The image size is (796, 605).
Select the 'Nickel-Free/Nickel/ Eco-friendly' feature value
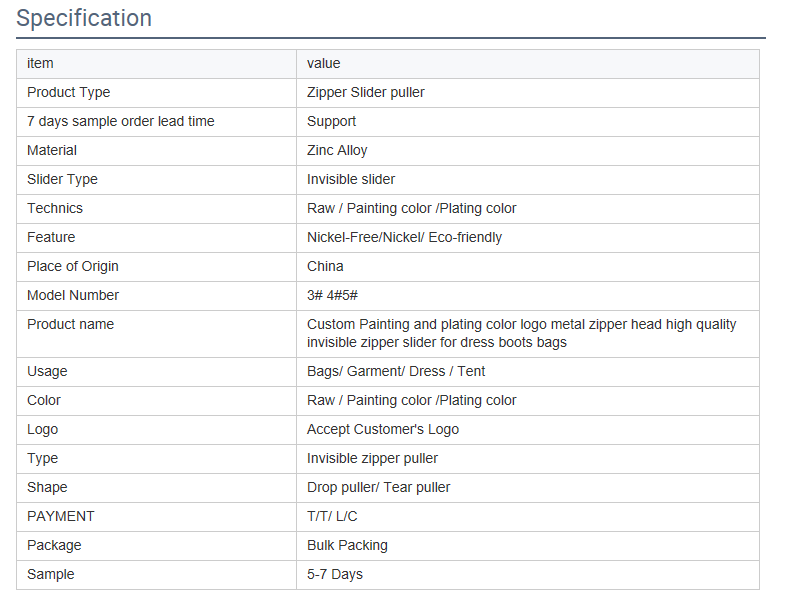(404, 237)
